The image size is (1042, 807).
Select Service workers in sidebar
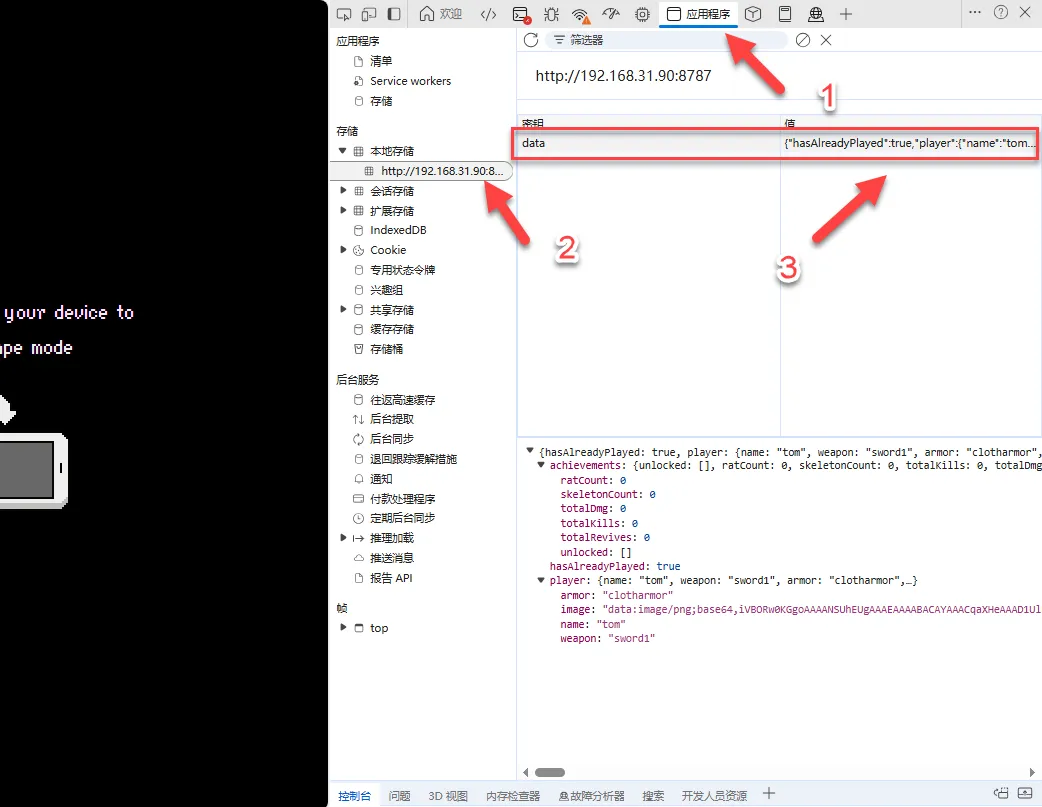tap(410, 81)
